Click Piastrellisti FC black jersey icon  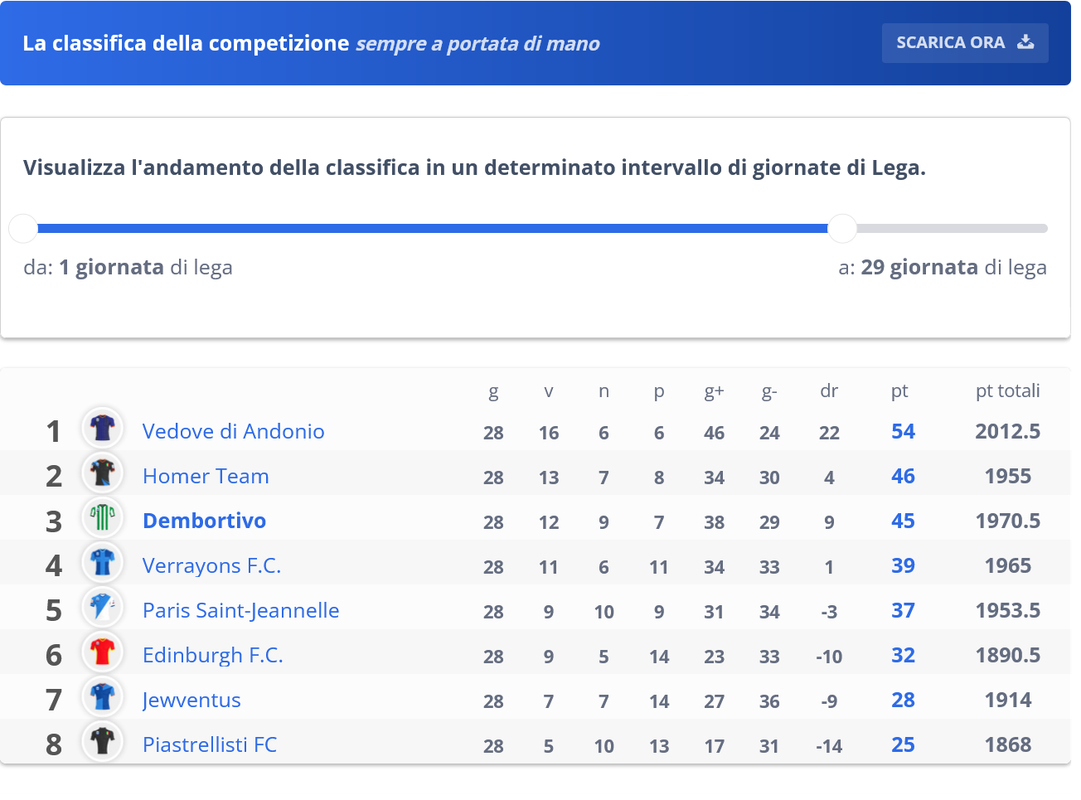(x=103, y=742)
